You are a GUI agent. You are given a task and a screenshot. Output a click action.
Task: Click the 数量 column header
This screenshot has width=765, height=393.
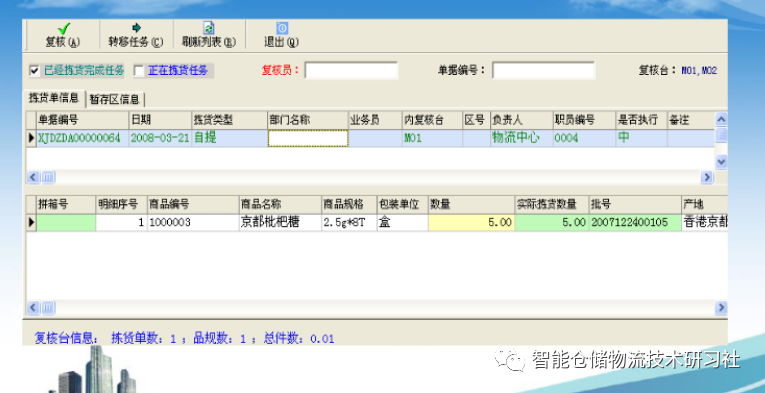[x=471, y=204]
